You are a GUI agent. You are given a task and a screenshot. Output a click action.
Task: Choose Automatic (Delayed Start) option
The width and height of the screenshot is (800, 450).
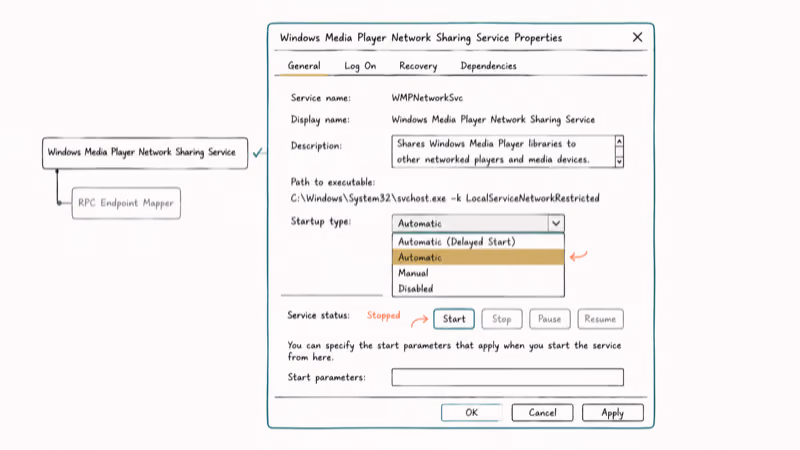point(478,242)
